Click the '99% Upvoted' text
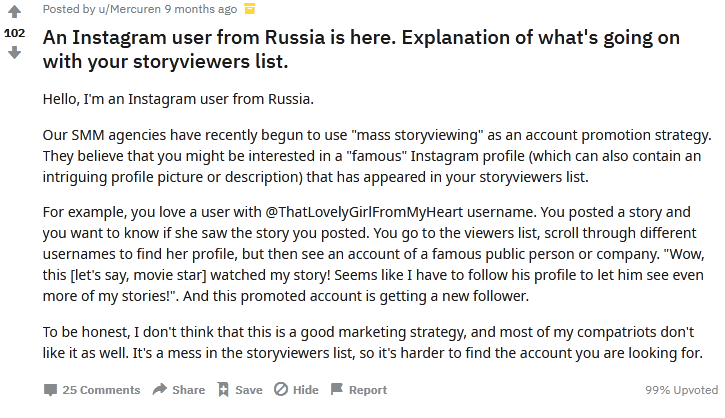The height and width of the screenshot is (418, 725). click(682, 390)
